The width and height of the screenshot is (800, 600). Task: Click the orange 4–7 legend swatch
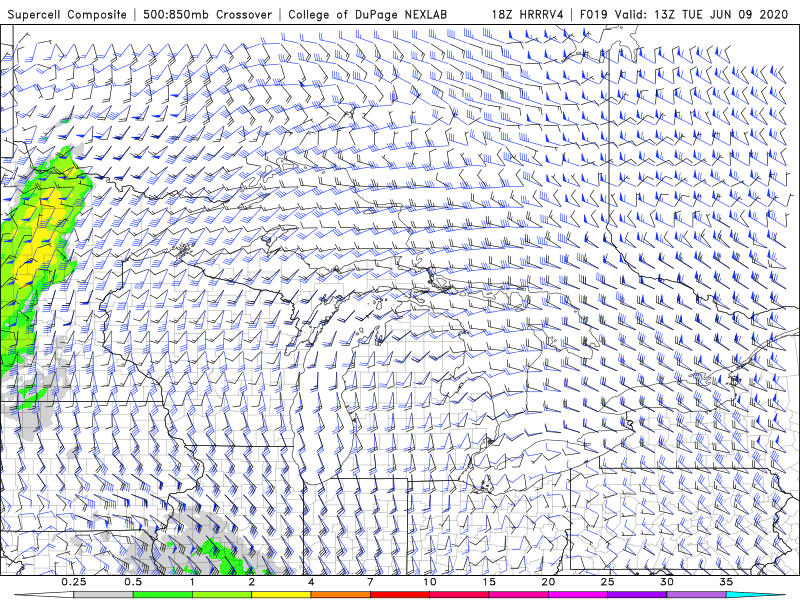coord(340,595)
